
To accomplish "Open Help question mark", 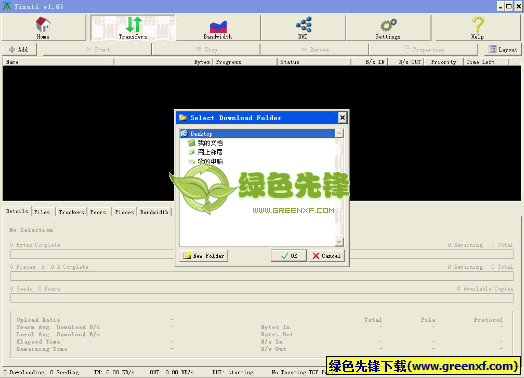I will [x=477, y=28].
